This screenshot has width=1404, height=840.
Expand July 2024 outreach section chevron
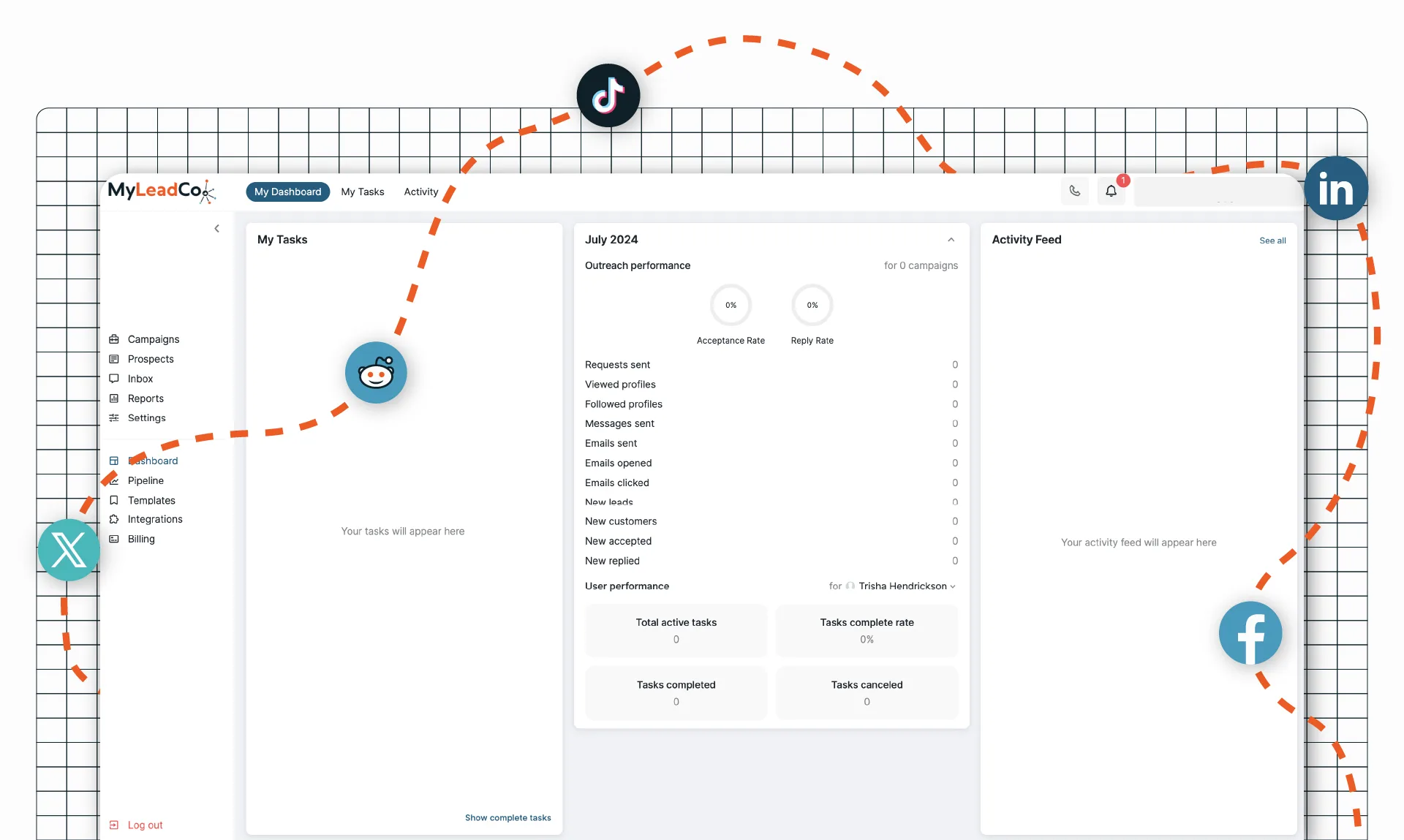[x=951, y=240]
